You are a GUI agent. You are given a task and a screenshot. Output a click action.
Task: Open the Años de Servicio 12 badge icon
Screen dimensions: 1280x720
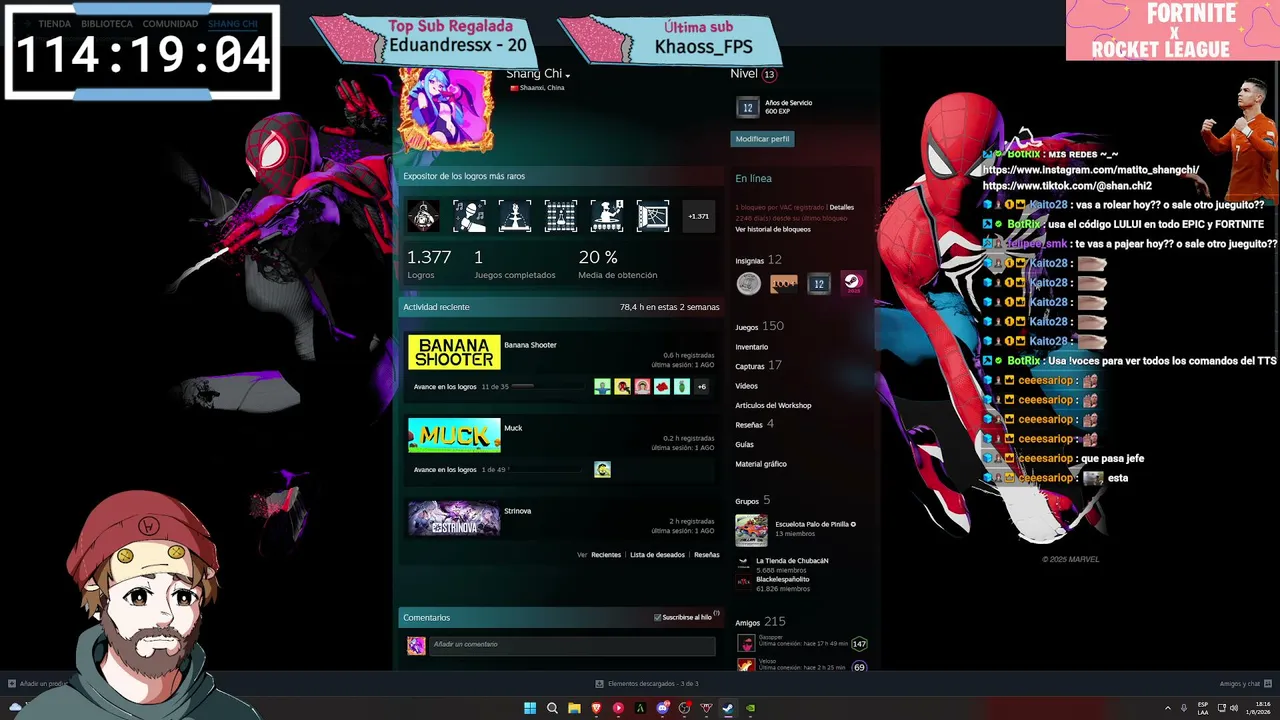747,107
